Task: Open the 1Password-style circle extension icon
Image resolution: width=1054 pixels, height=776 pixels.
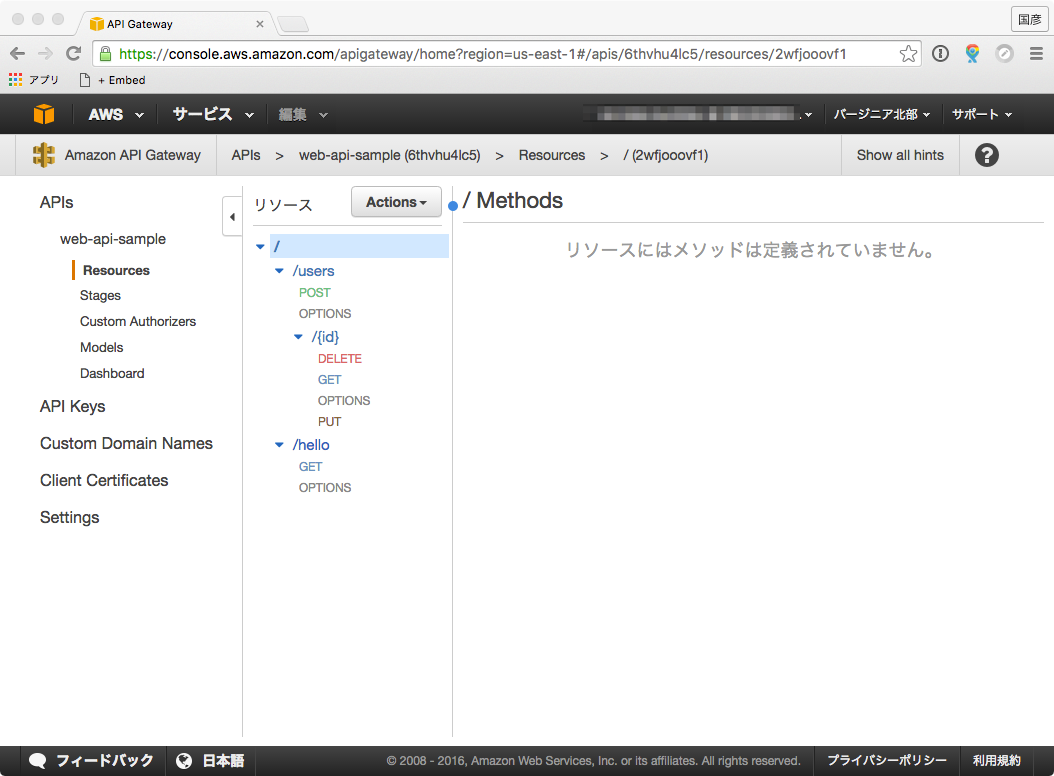Action: (940, 54)
